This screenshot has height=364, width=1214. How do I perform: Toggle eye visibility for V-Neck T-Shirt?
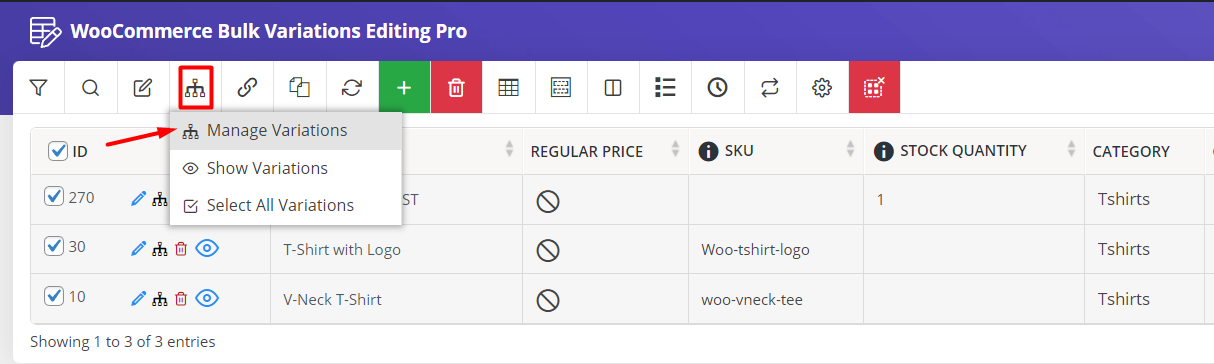point(207,298)
